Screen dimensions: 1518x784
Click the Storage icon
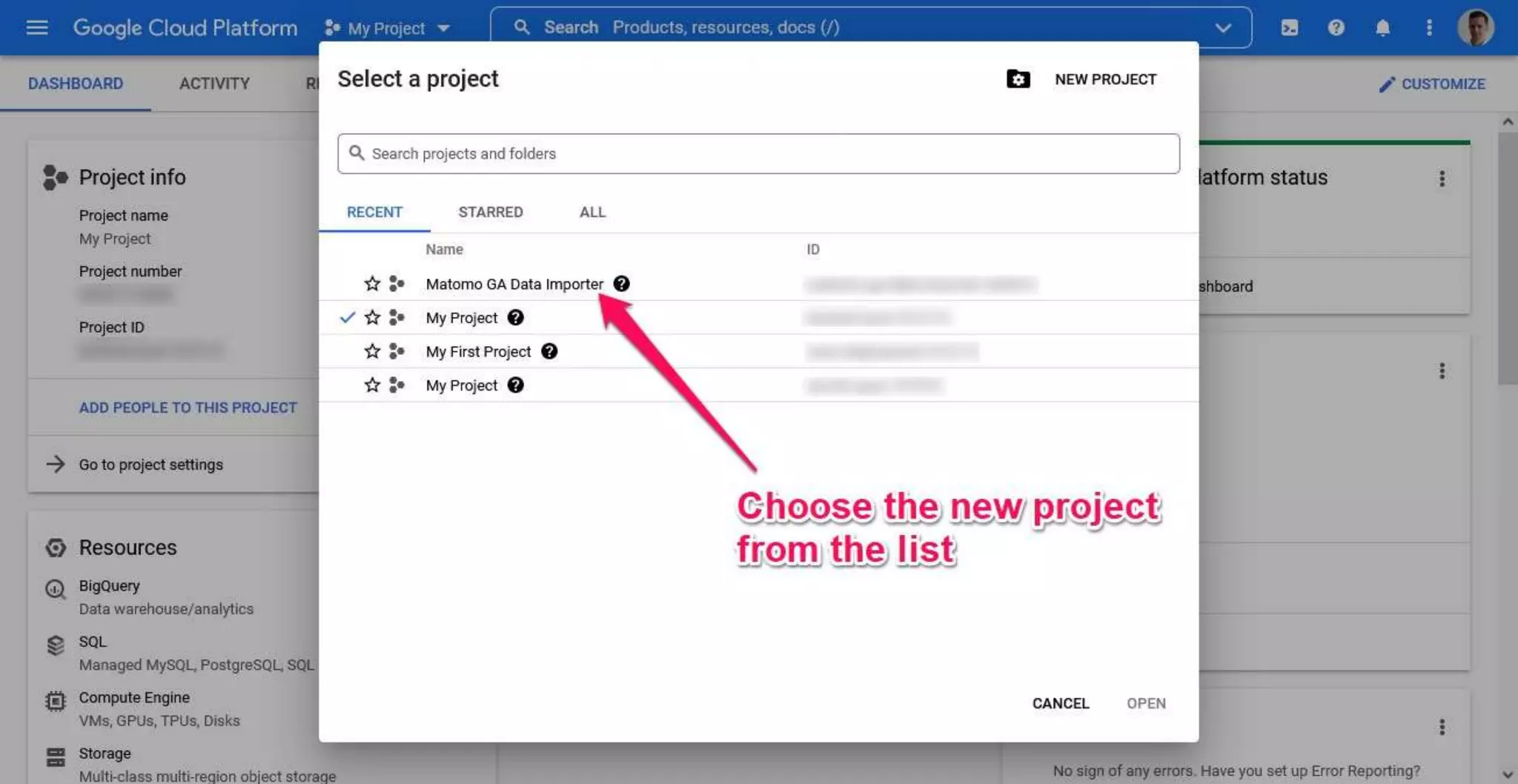(x=56, y=757)
